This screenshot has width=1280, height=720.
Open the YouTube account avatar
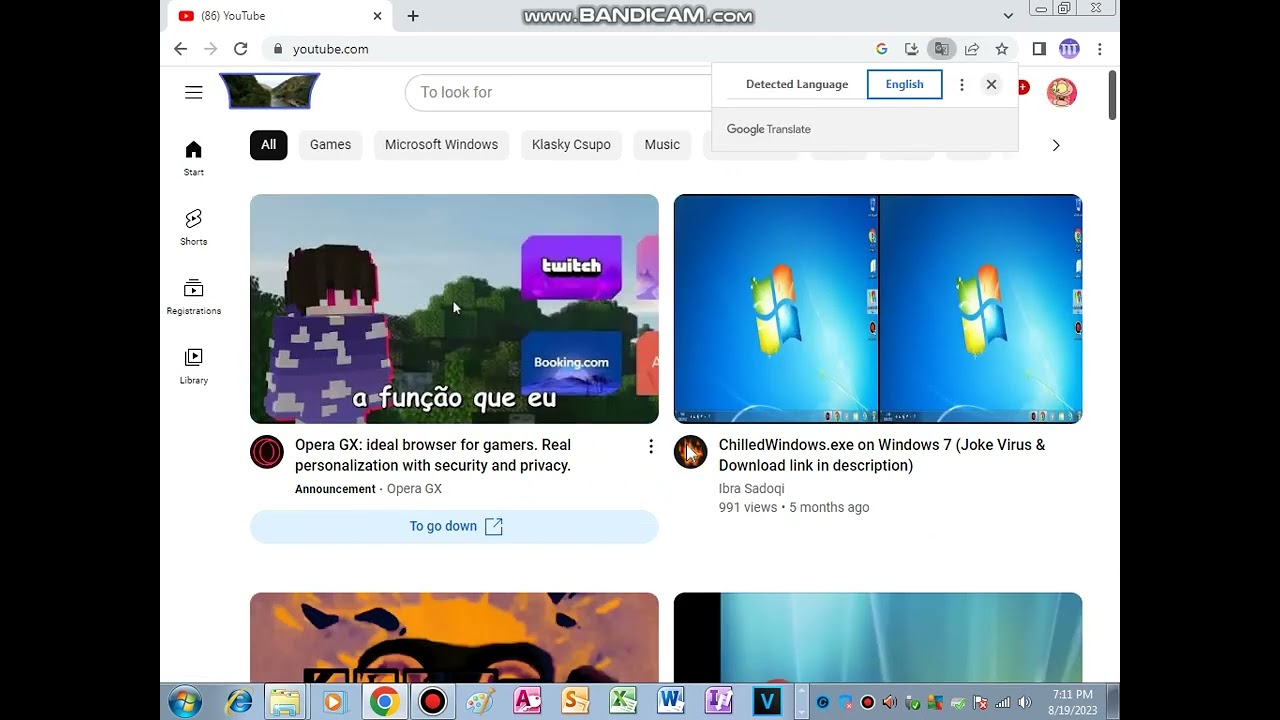click(1062, 92)
